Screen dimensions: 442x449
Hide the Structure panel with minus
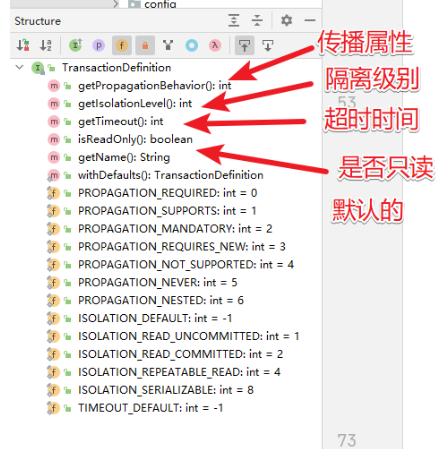310,20
